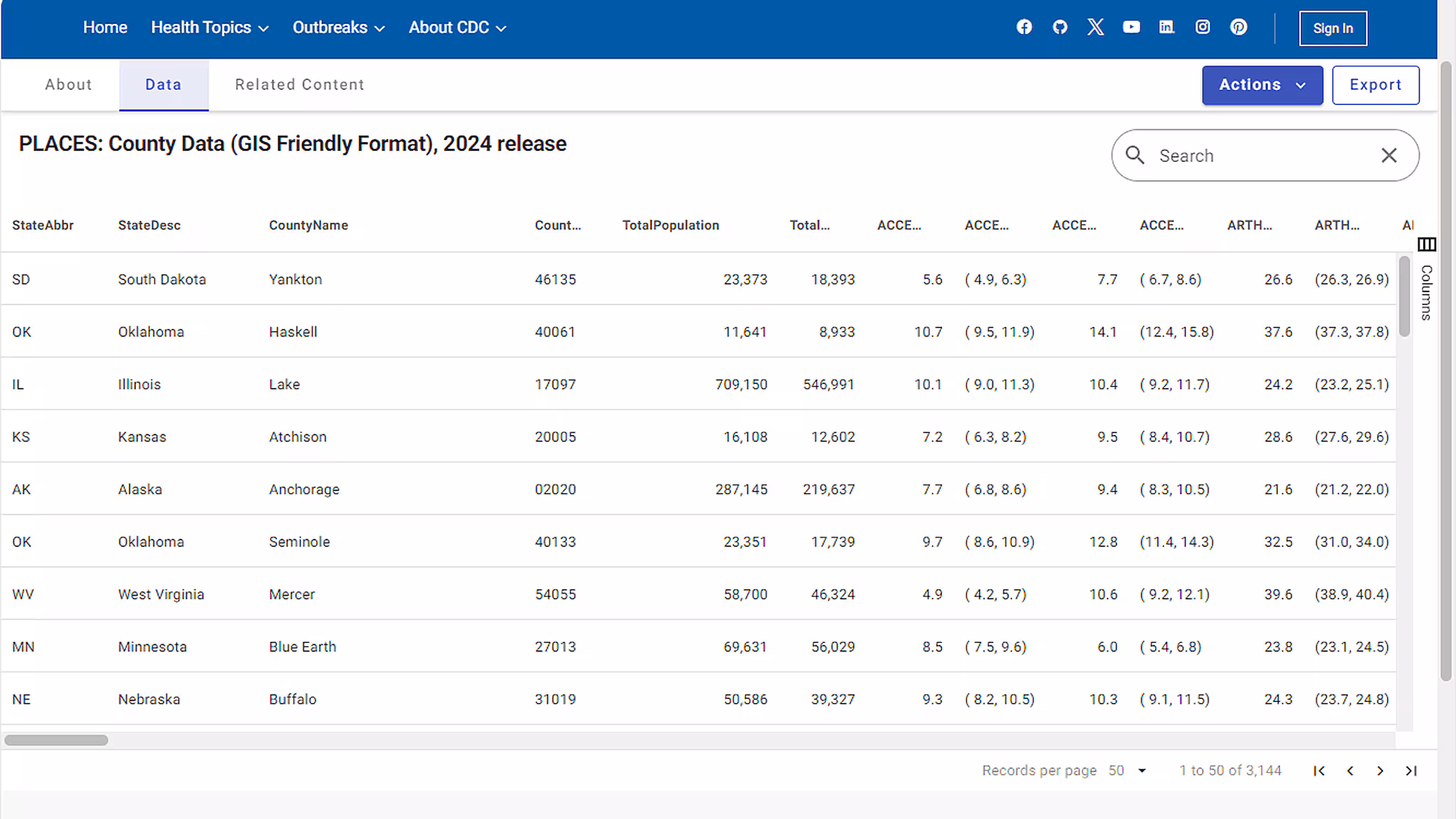Select the Pinterest icon
1456x819 pixels.
[x=1238, y=27]
